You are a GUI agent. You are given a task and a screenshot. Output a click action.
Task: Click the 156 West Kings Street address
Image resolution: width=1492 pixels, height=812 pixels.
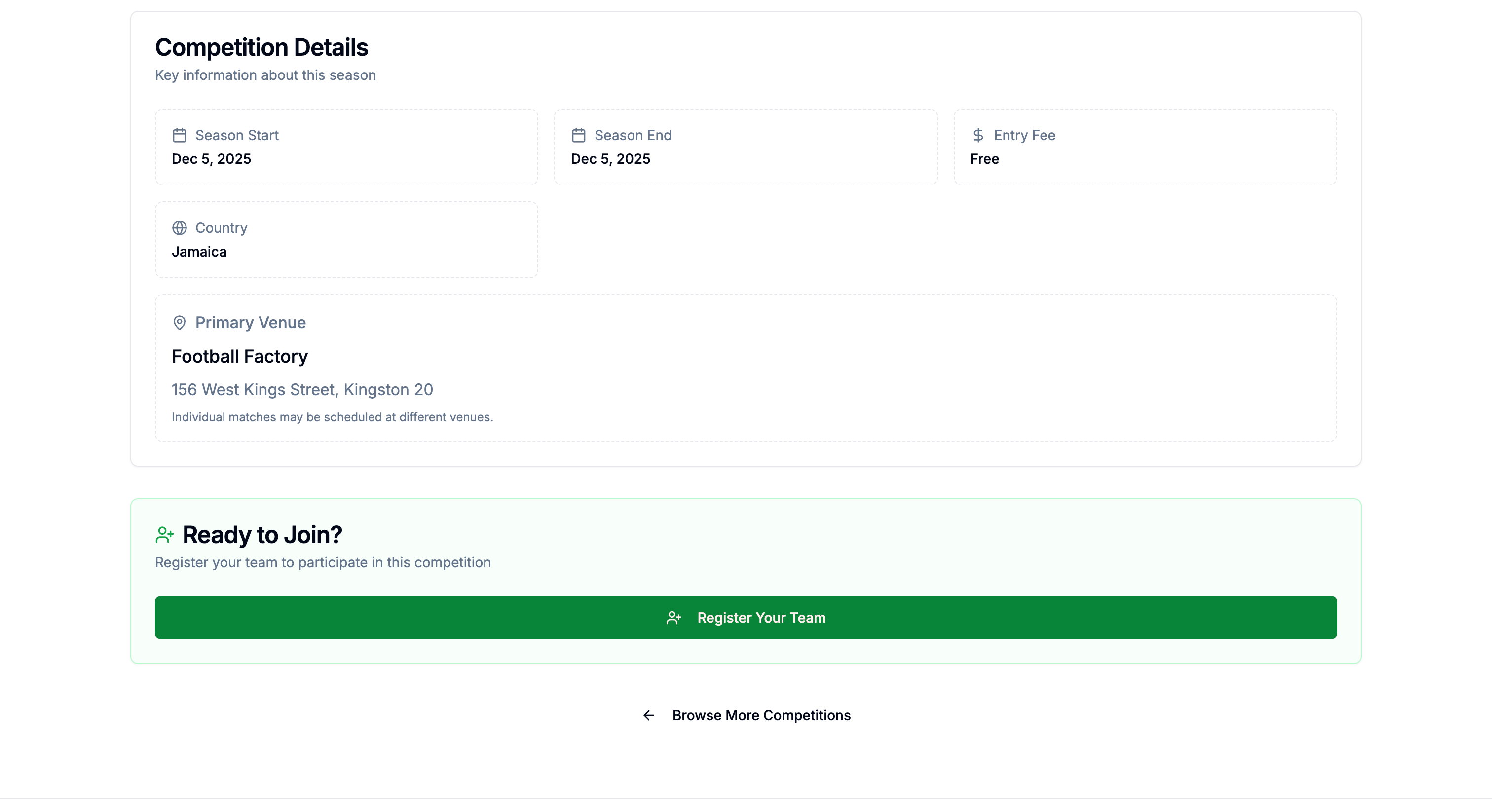click(x=302, y=389)
